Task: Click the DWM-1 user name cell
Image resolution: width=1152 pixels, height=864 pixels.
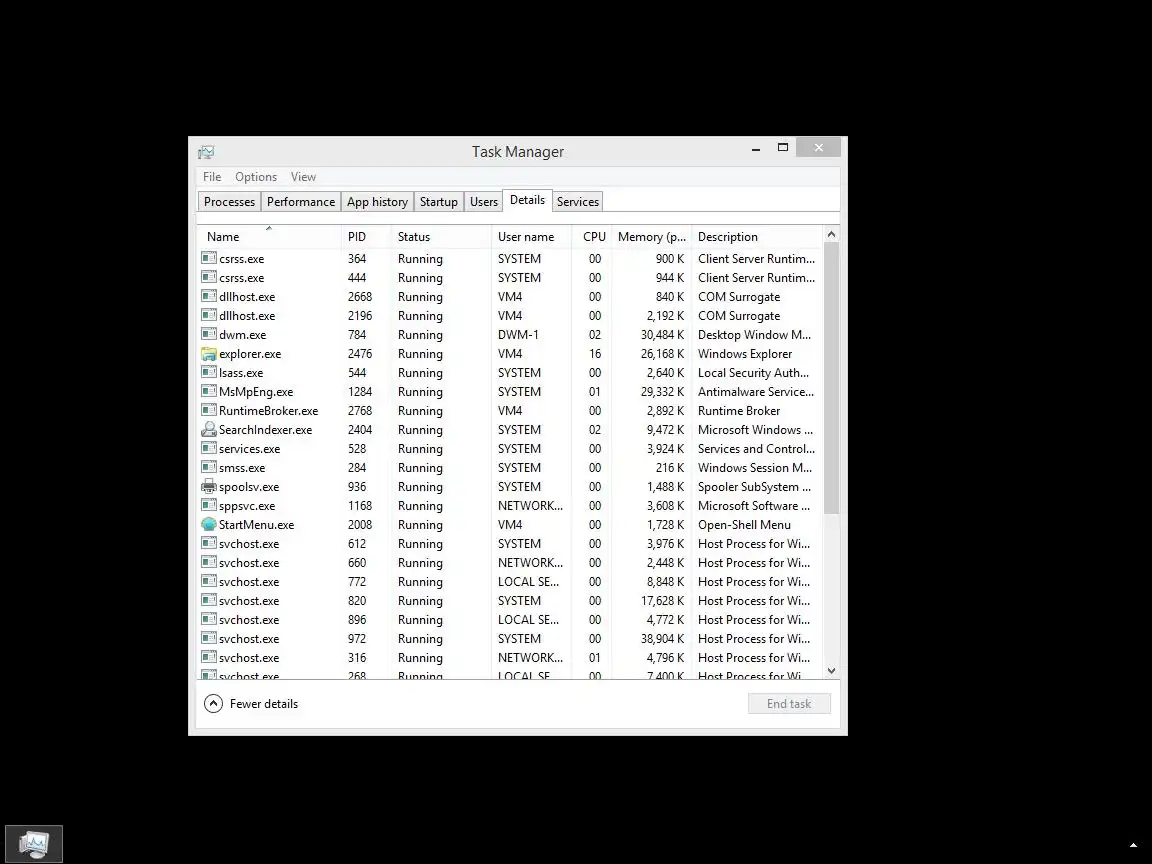Action: point(518,335)
